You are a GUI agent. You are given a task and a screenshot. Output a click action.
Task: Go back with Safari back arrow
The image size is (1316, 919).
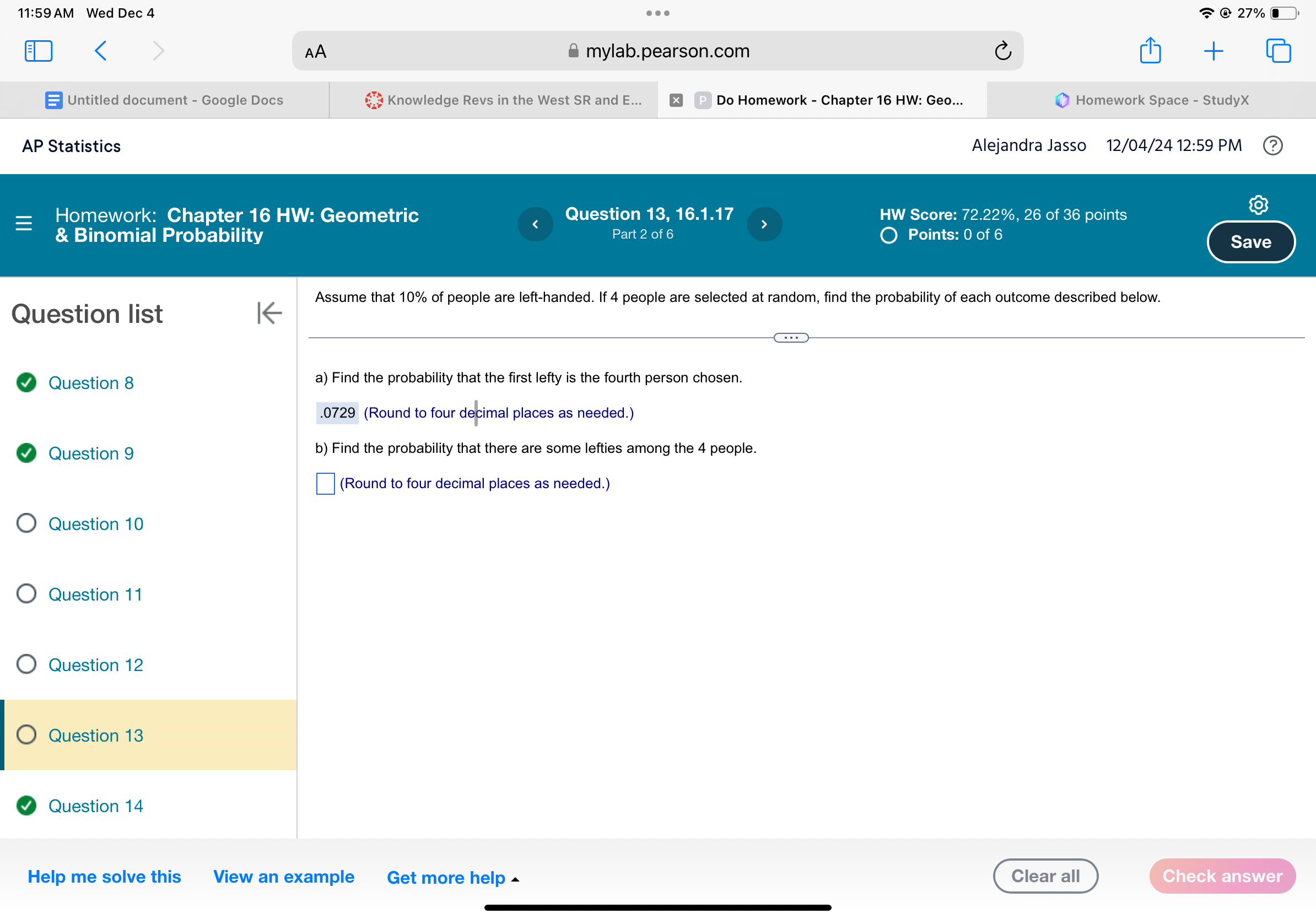click(100, 51)
